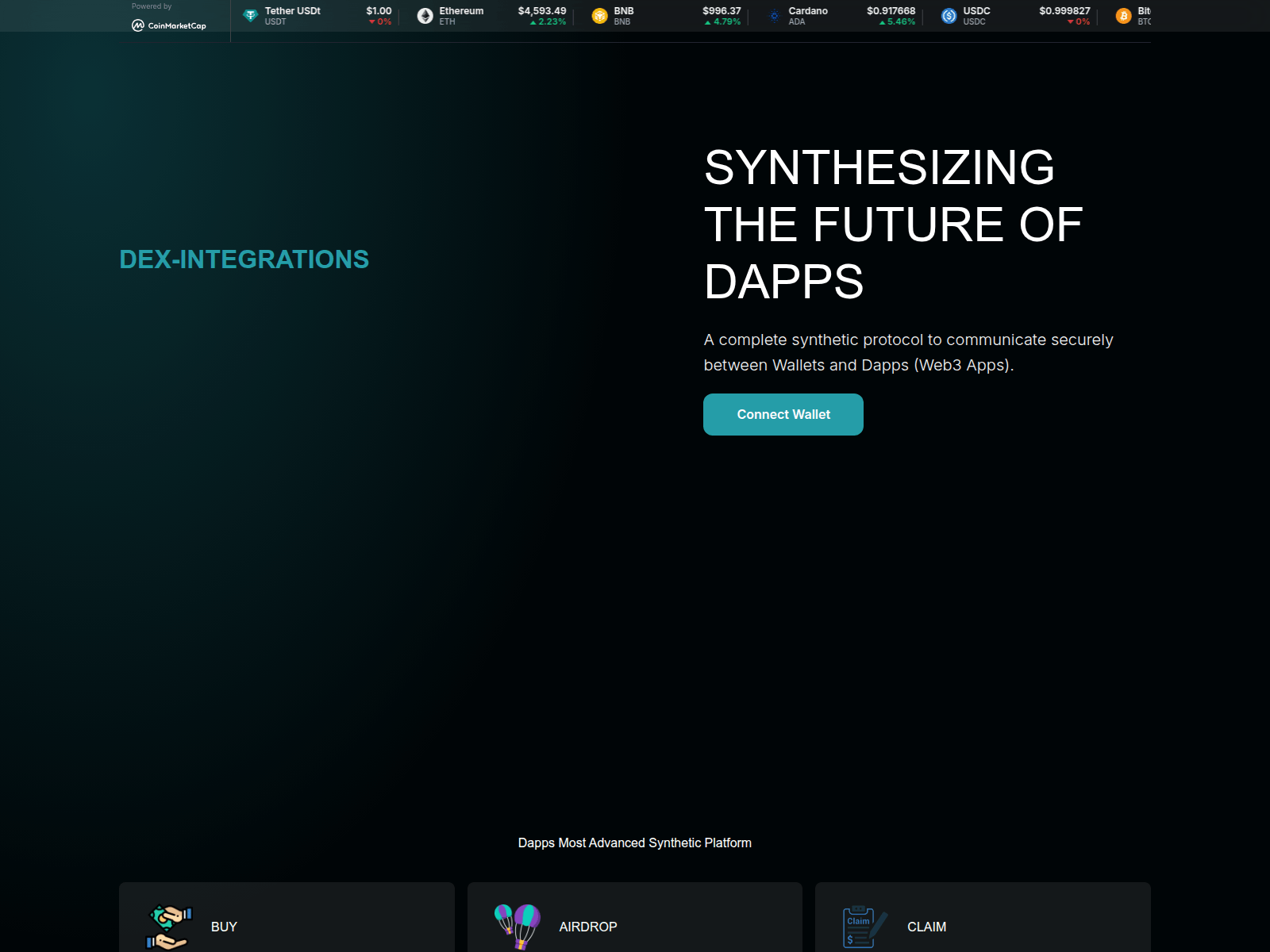The width and height of the screenshot is (1270, 952).
Task: Click the Cardano coin icon
Action: (775, 16)
